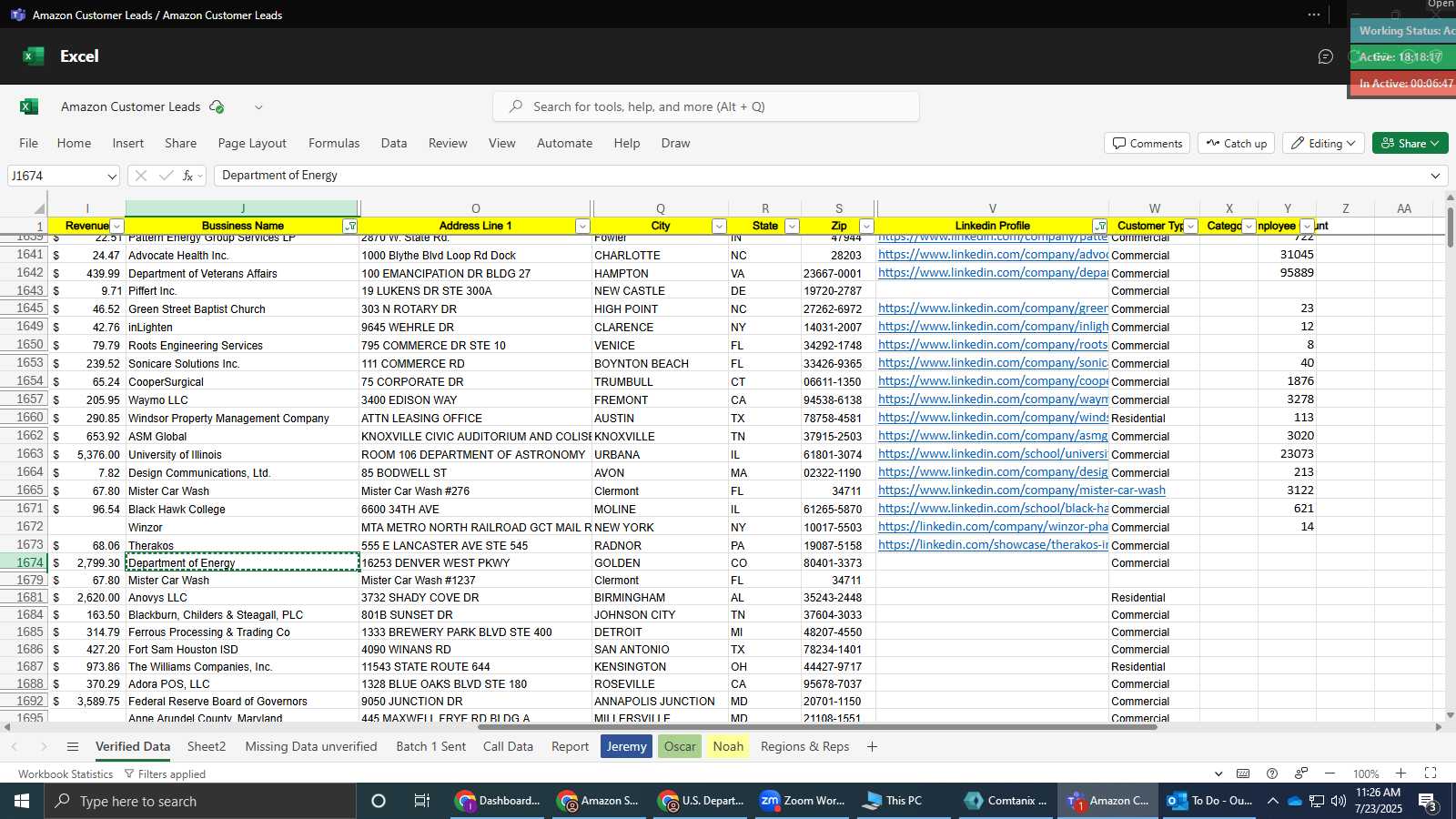This screenshot has width=1456, height=819.
Task: Add a new sheet with plus icon
Action: click(x=872, y=747)
